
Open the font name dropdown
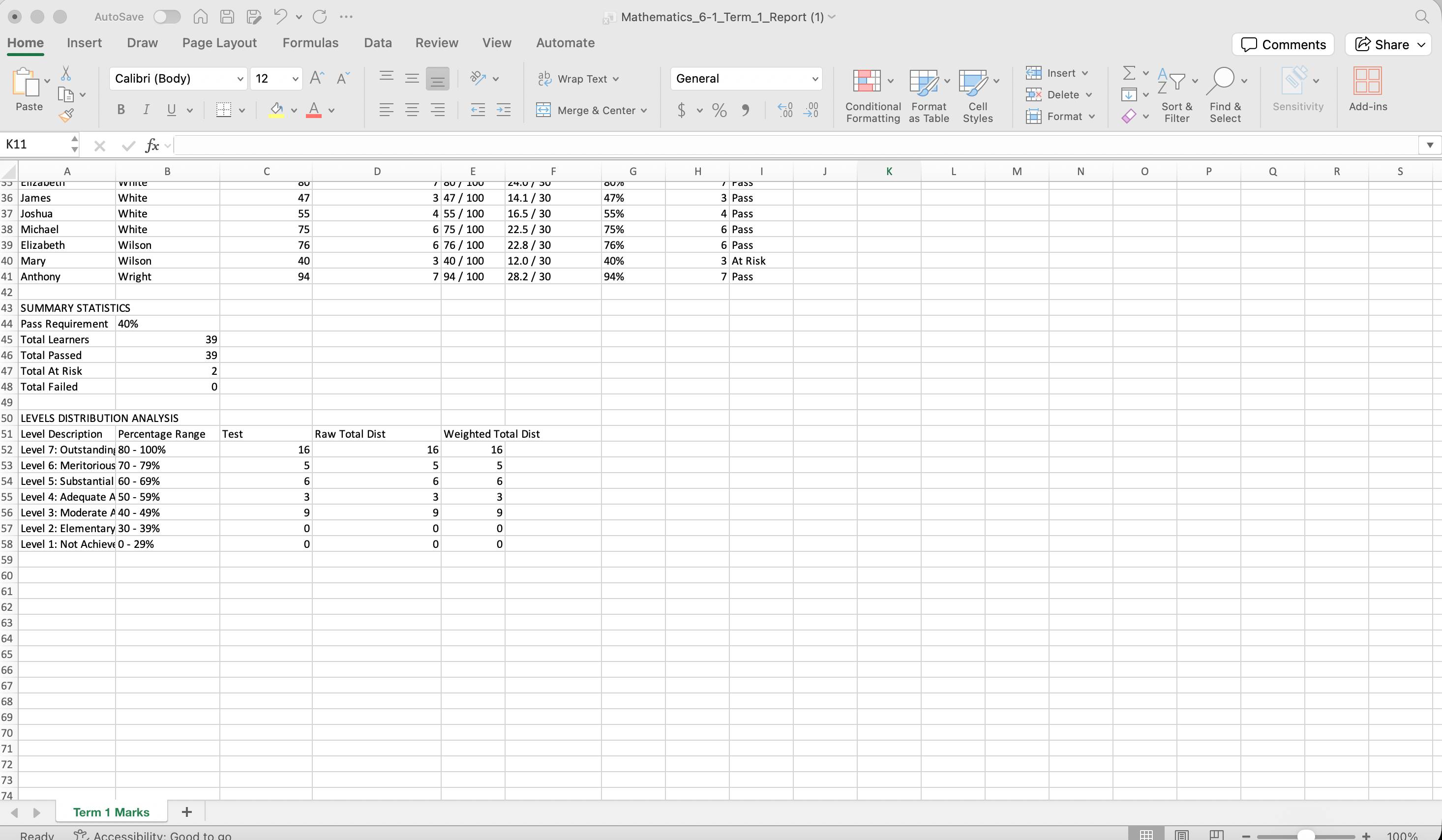tap(240, 78)
